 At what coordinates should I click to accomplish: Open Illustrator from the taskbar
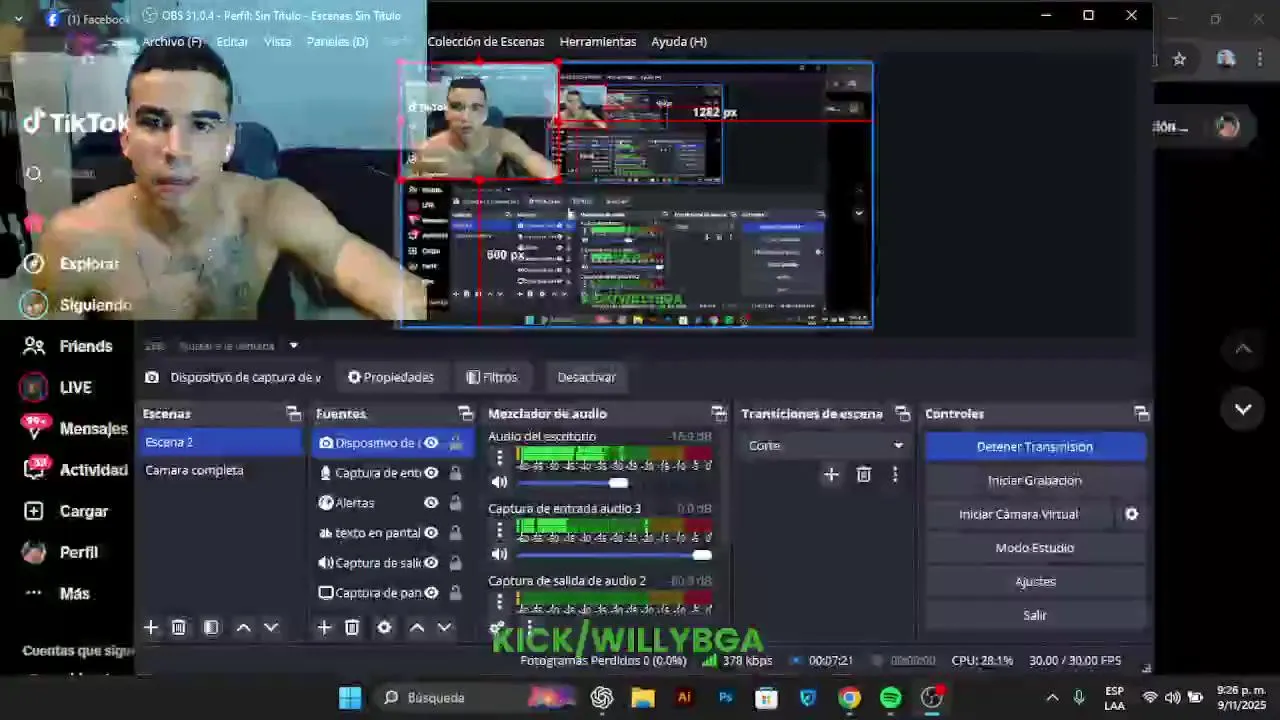click(x=684, y=697)
